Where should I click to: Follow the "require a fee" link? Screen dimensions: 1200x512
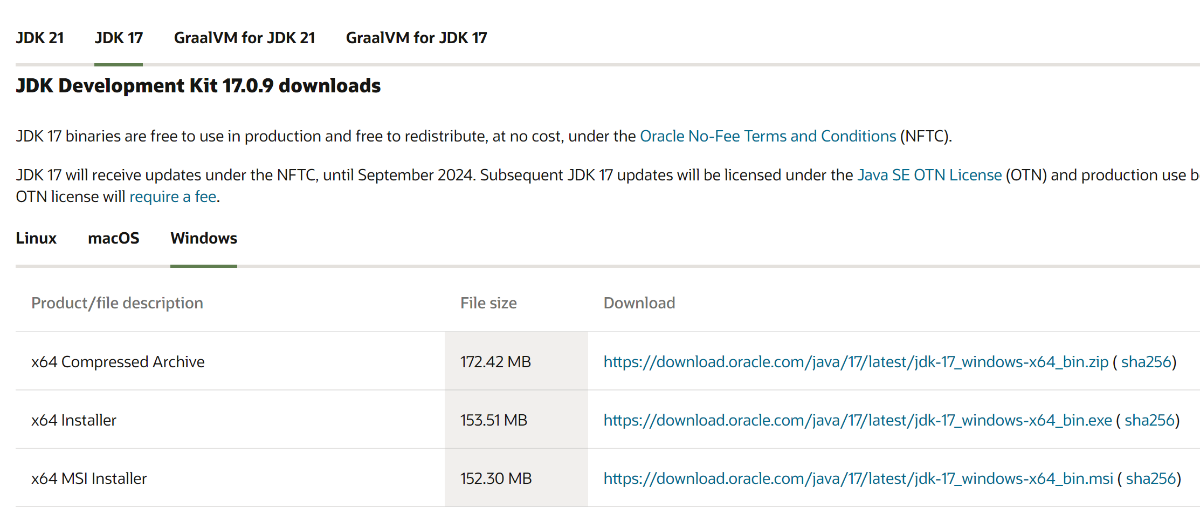(x=173, y=197)
